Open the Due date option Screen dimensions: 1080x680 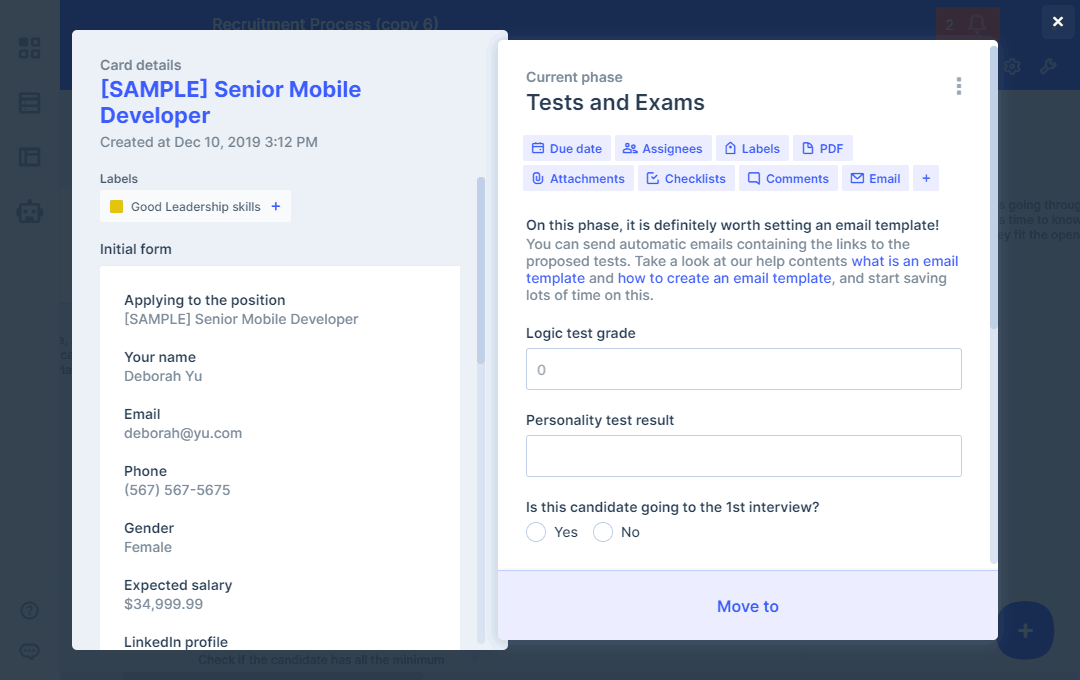click(567, 149)
